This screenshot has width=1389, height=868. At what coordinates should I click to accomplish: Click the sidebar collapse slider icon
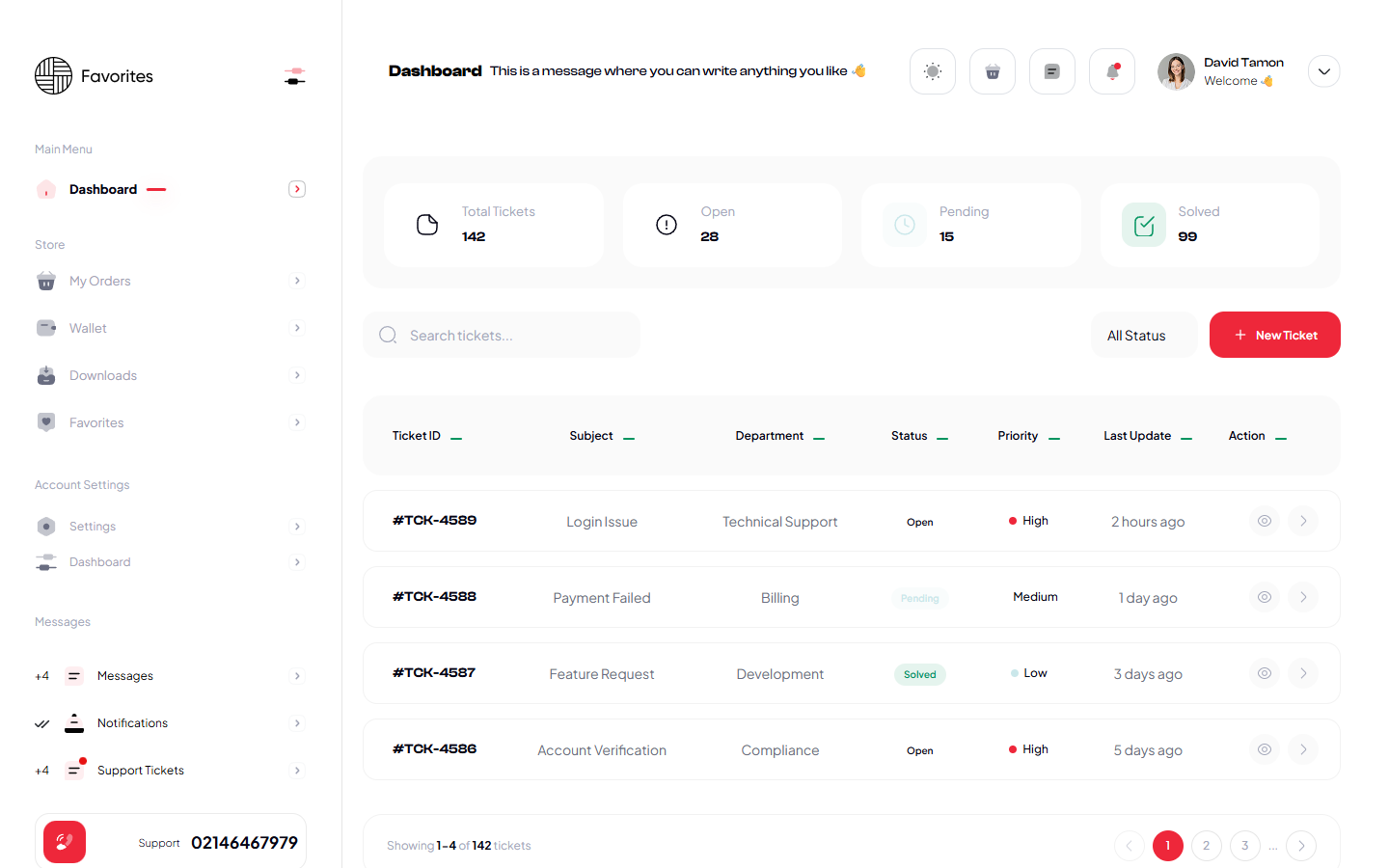(x=295, y=76)
